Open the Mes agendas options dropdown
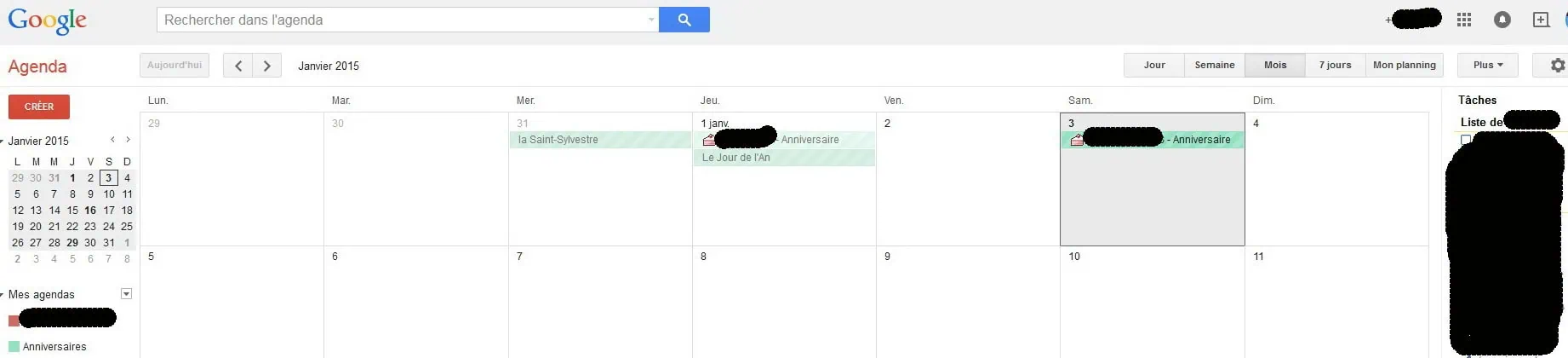1568x358 pixels. [126, 294]
